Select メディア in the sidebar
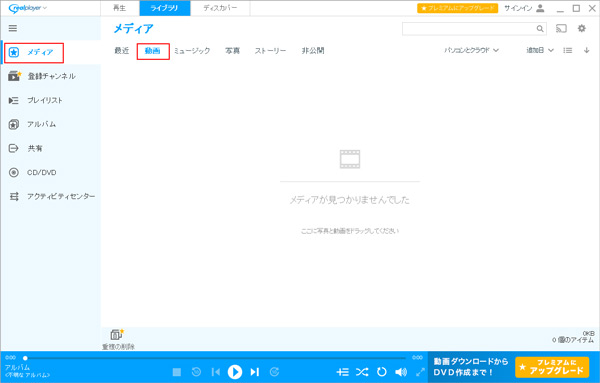 pyautogui.click(x=34, y=52)
